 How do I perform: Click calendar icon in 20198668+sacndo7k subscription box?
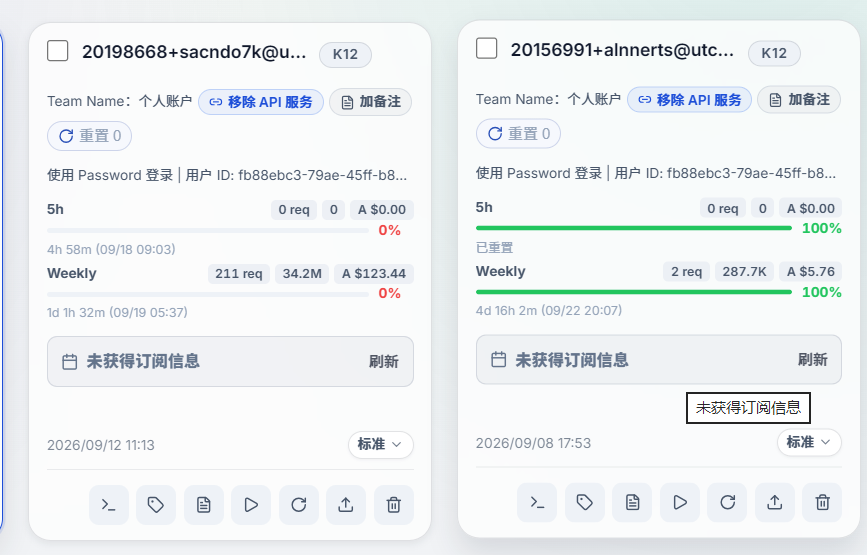pos(70,362)
